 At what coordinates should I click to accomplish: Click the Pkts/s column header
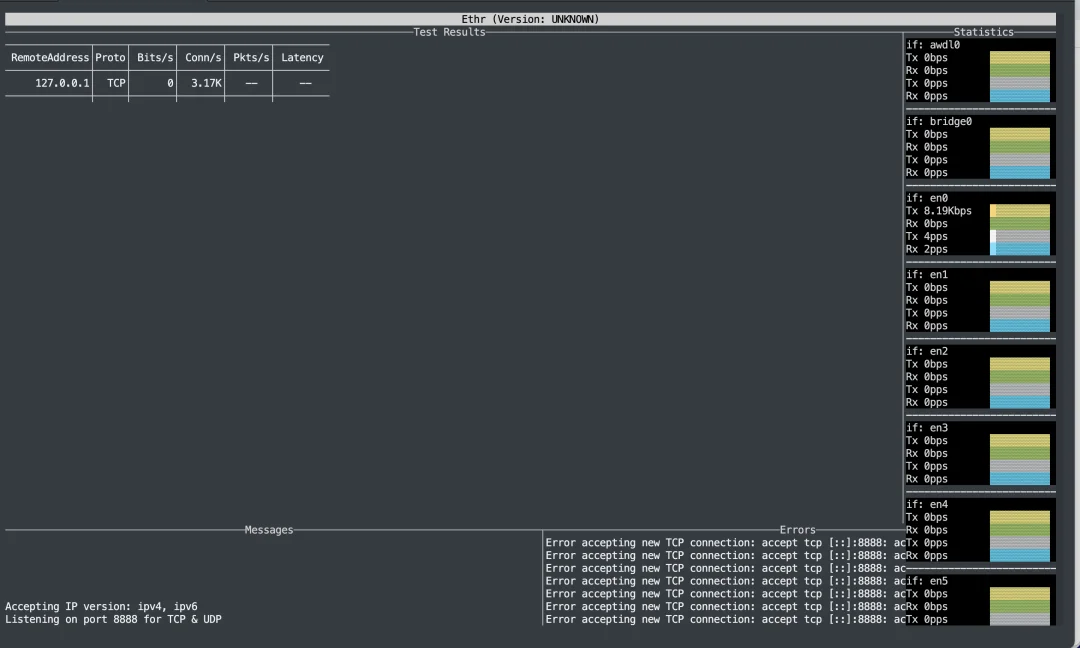251,58
